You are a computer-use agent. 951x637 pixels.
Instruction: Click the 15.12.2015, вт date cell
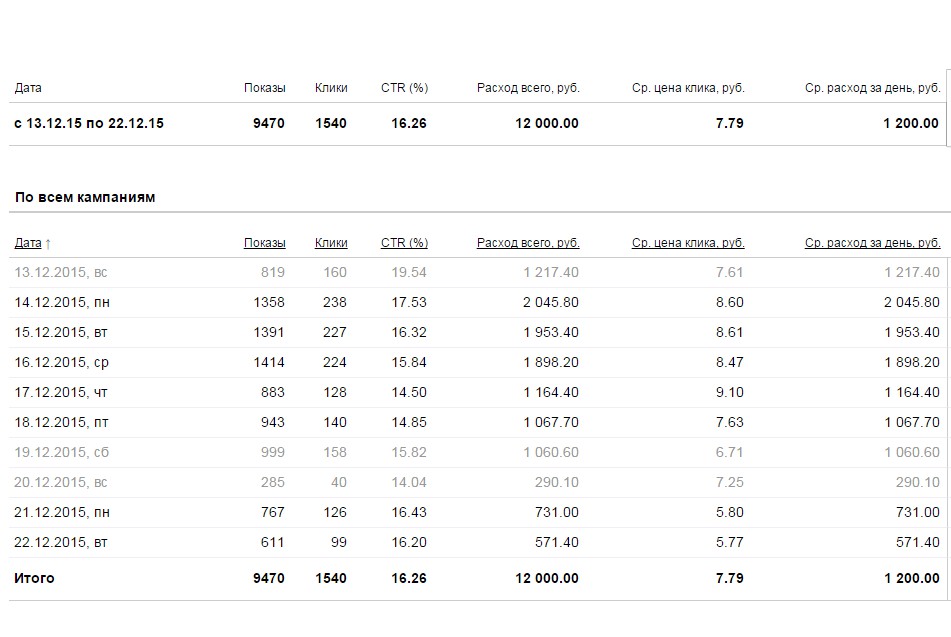click(x=60, y=332)
